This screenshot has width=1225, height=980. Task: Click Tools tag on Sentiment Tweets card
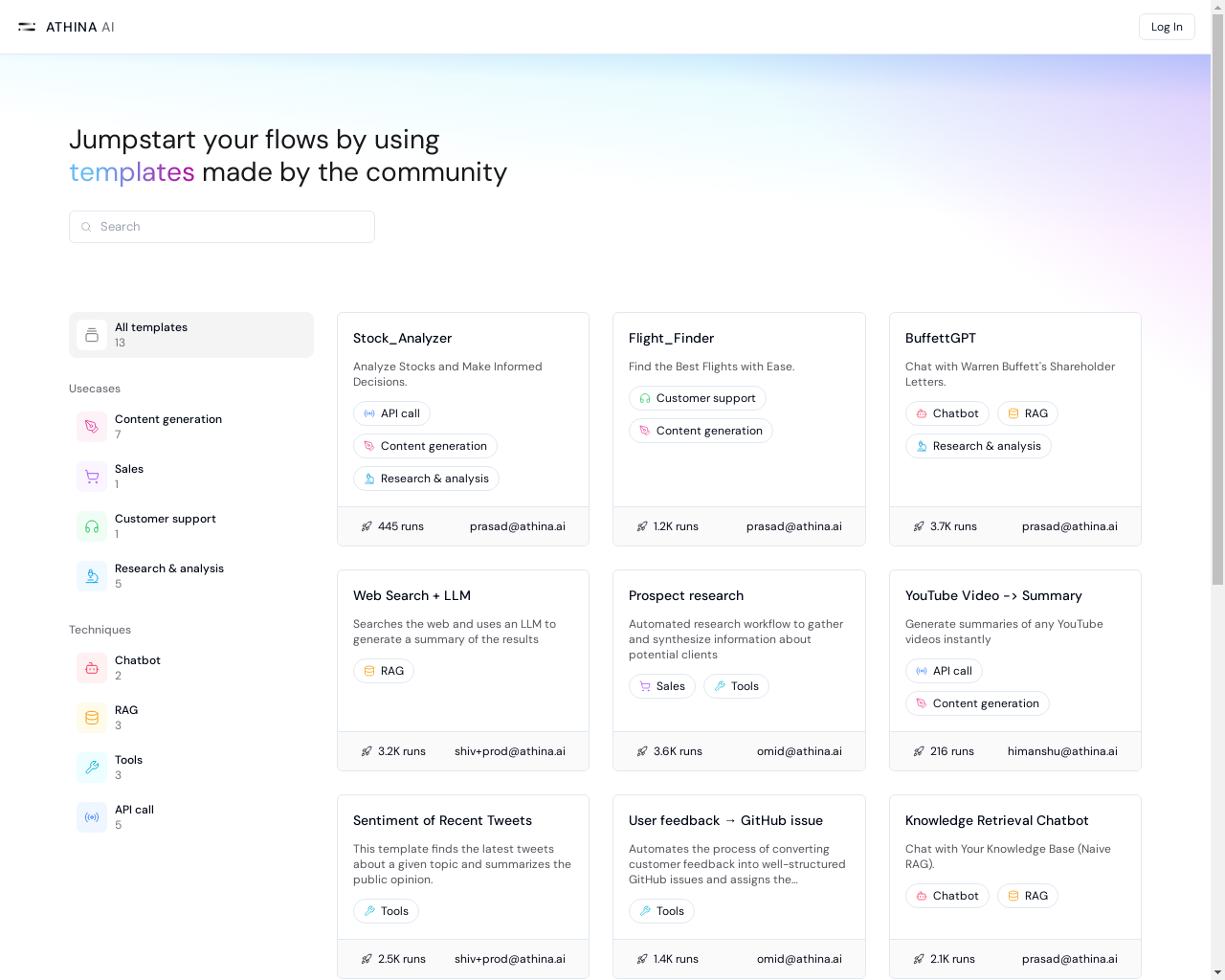click(386, 911)
